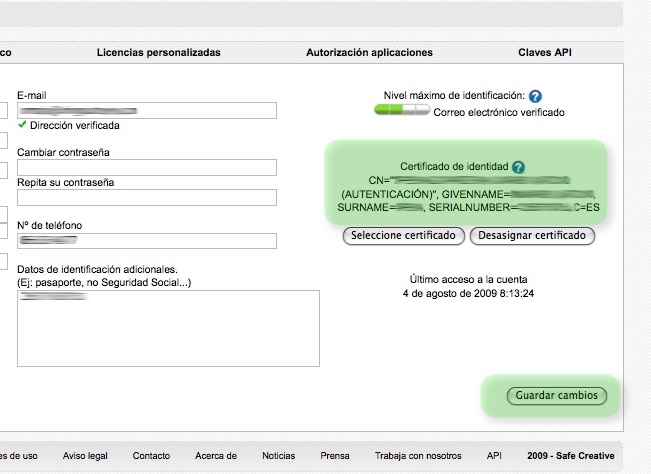The height and width of the screenshot is (474, 651).
Task: Open the Noticias footer link
Action: pyautogui.click(x=279, y=455)
